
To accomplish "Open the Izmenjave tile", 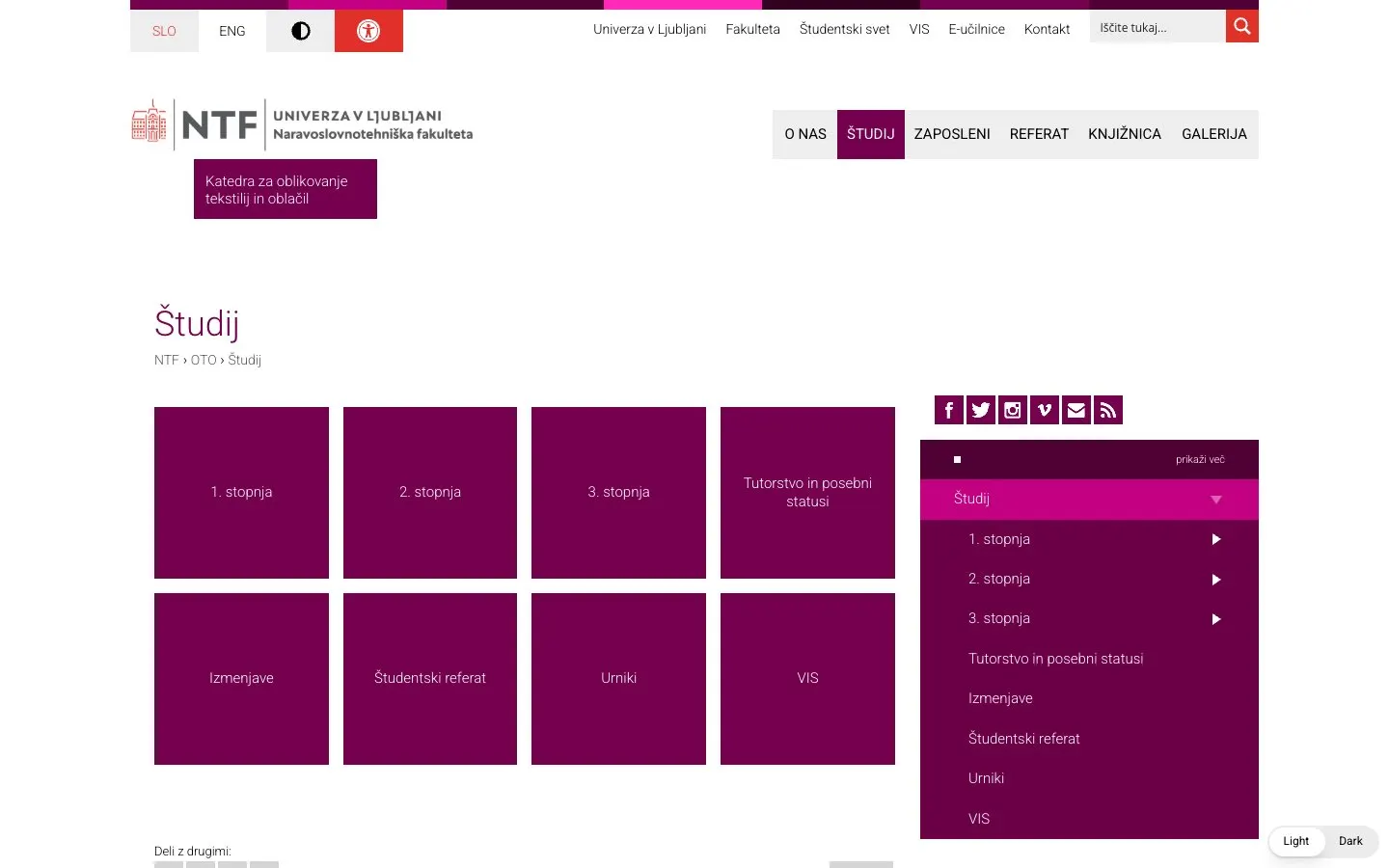I will [241, 679].
